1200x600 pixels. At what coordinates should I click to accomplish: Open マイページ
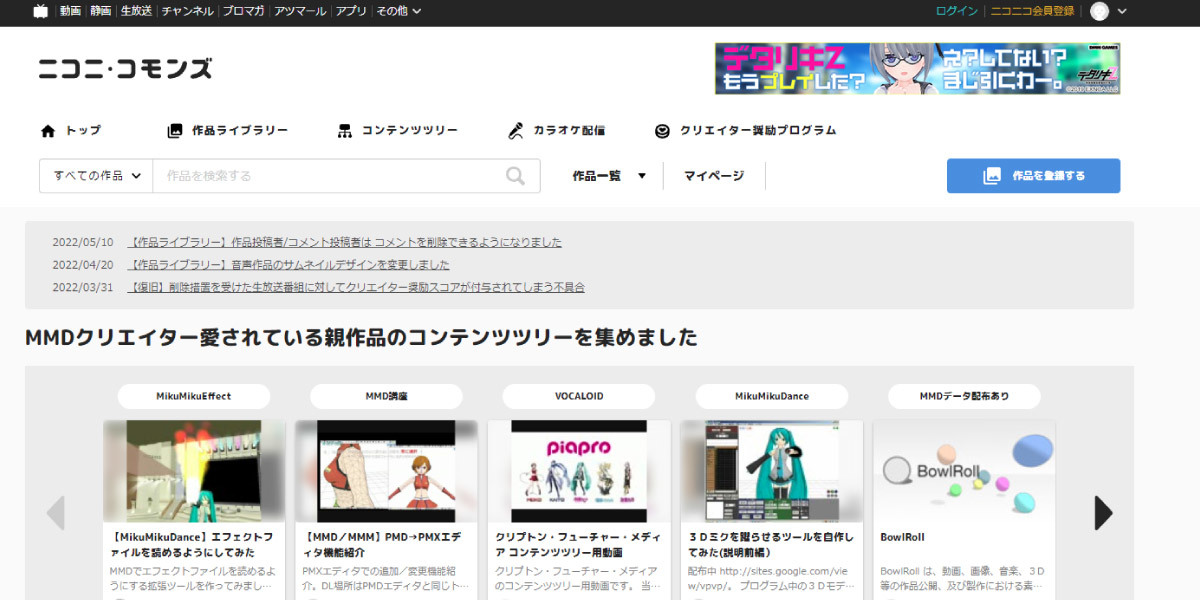[x=714, y=176]
